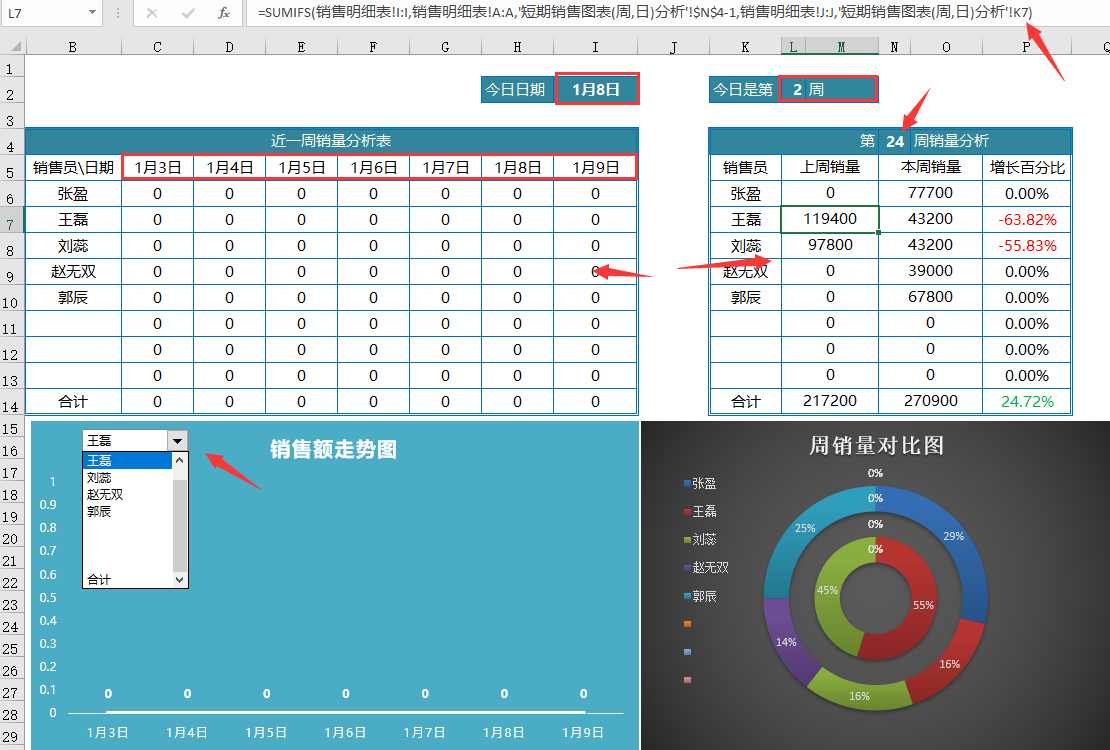Choose 郭辰 in the dropdown list

click(x=127, y=511)
